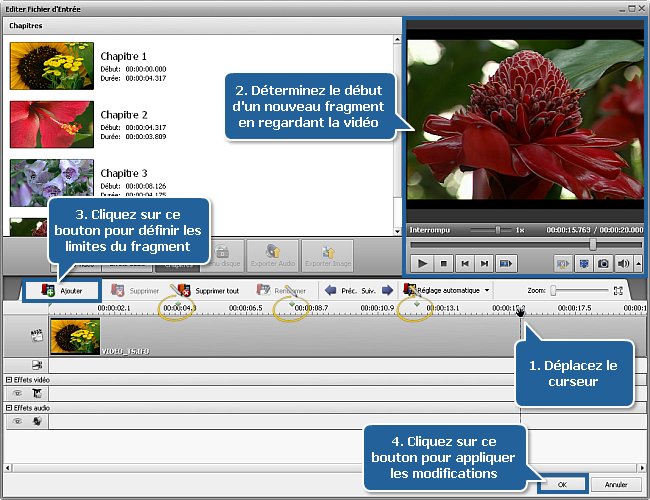650x500 pixels.
Task: Click the Stop playback button
Action: click(443, 263)
